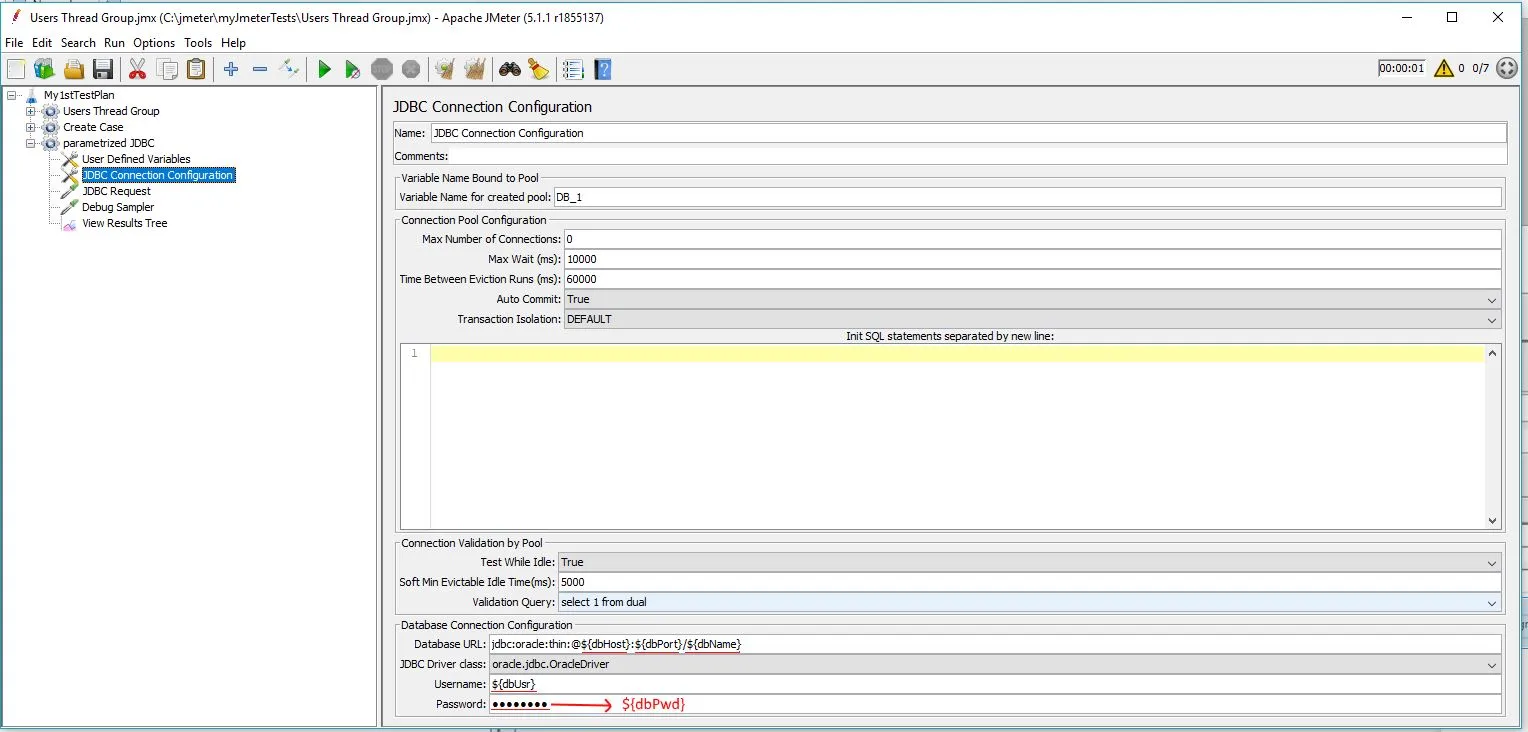Reset search with the brush icon

tap(539, 69)
